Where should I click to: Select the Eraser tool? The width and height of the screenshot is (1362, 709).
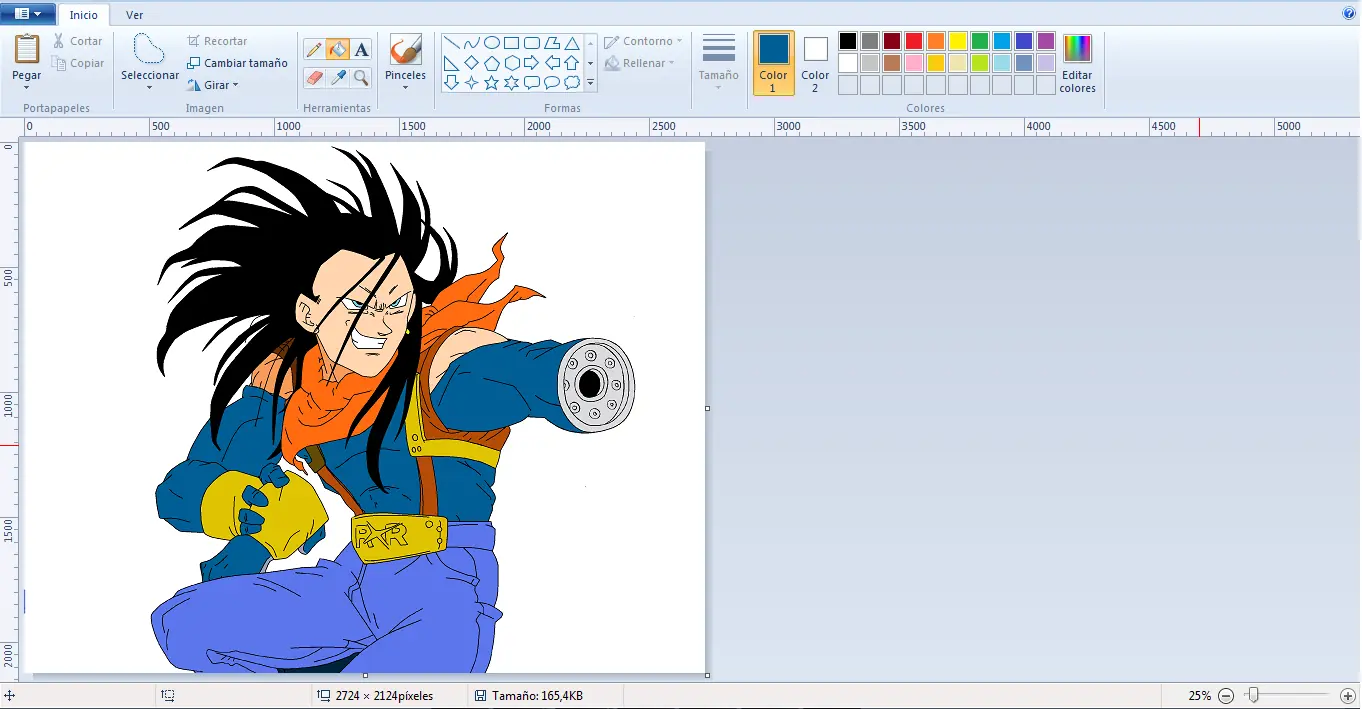[x=313, y=77]
